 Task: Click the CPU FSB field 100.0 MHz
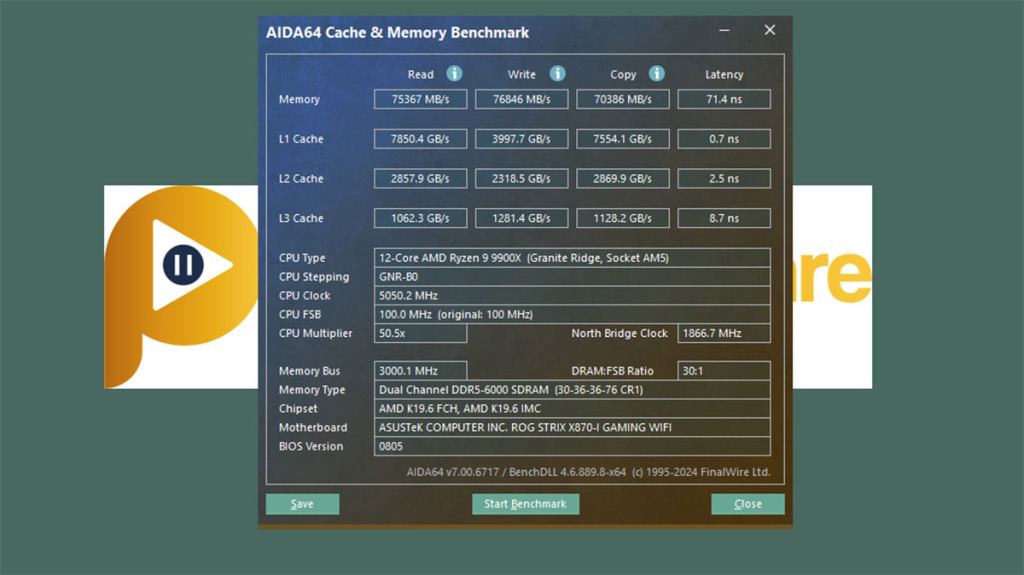(x=572, y=314)
